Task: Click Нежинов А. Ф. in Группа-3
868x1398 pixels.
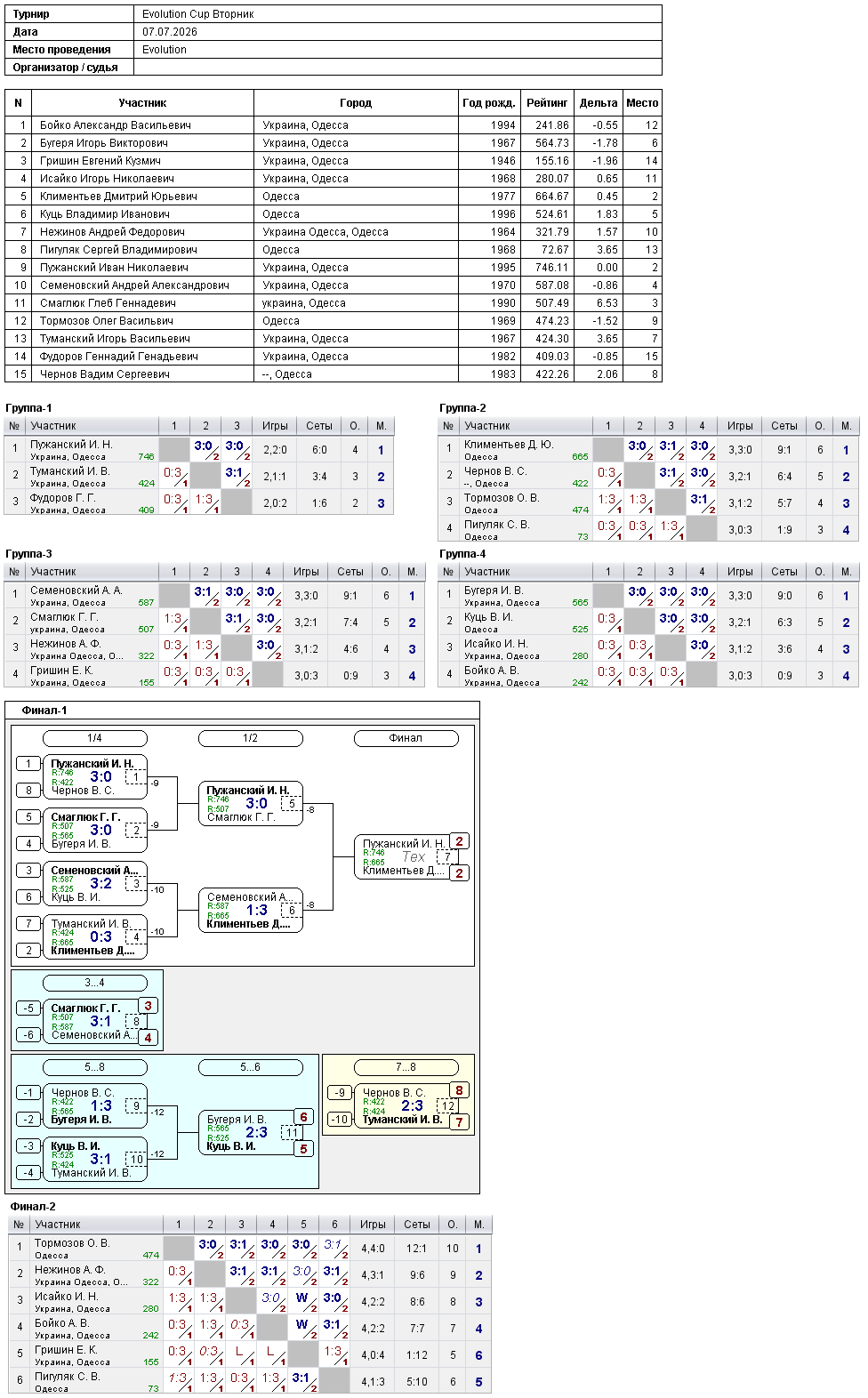Action: point(66,644)
